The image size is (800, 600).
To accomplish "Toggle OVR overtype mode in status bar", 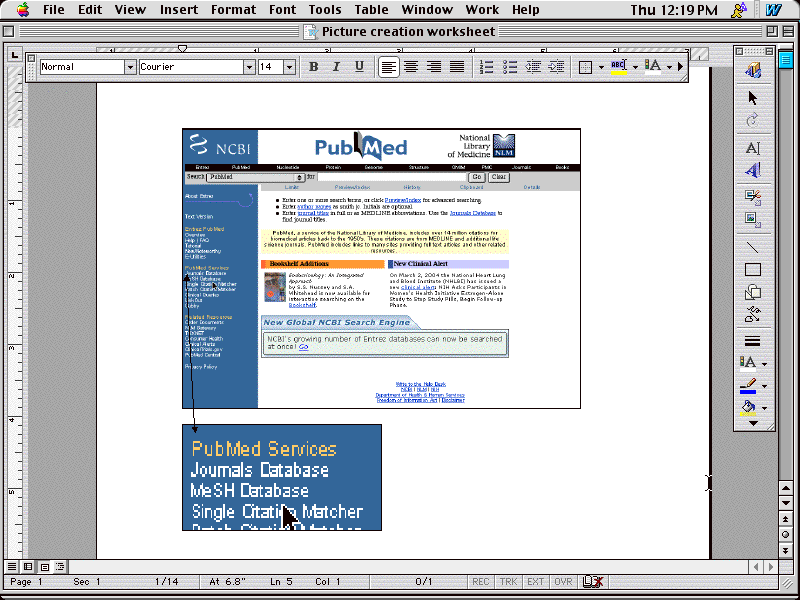I will 563,582.
